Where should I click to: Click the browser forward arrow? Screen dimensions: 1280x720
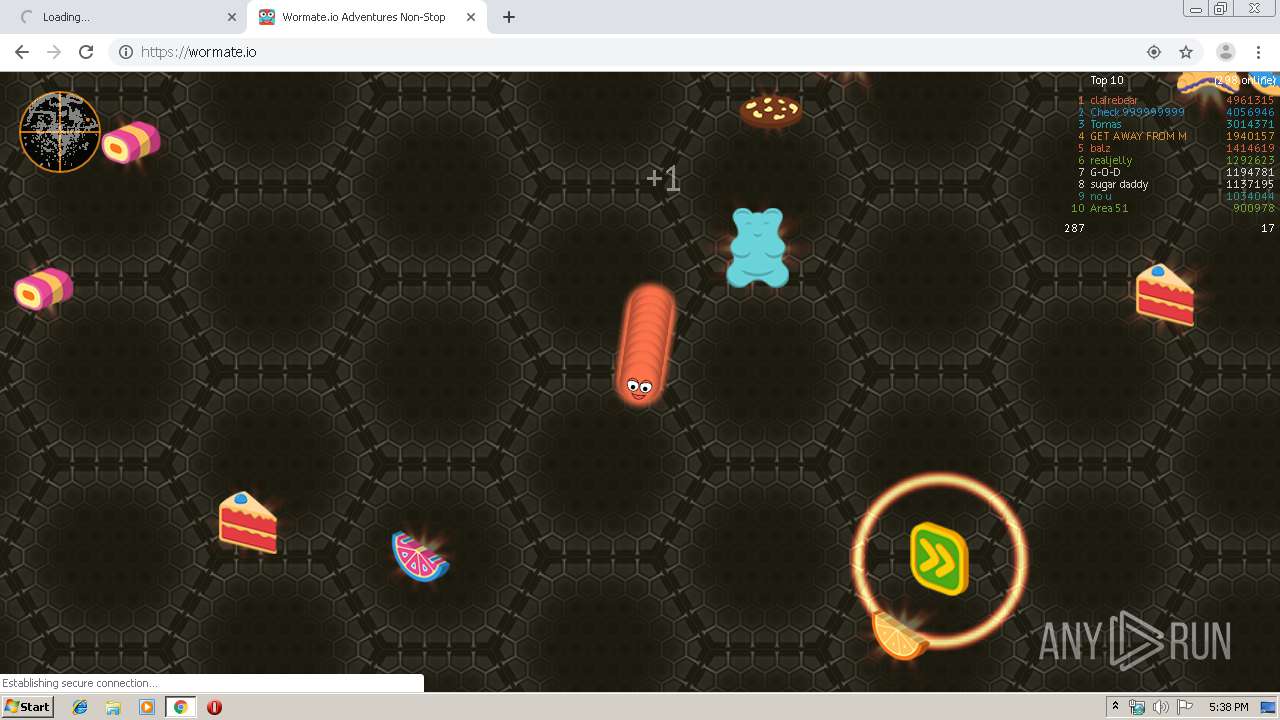click(x=54, y=52)
